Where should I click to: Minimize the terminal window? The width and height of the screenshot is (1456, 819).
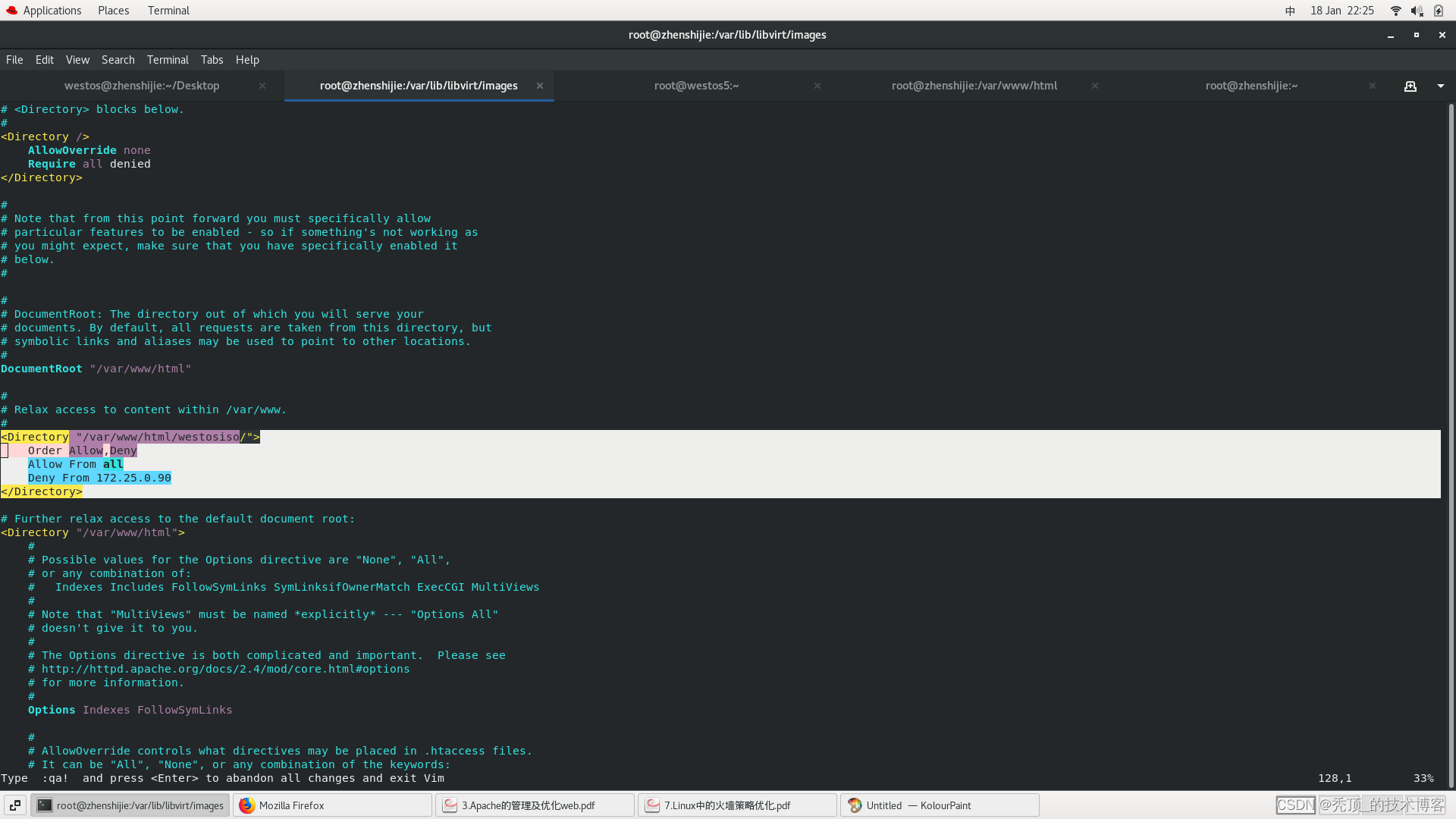pyautogui.click(x=1391, y=35)
